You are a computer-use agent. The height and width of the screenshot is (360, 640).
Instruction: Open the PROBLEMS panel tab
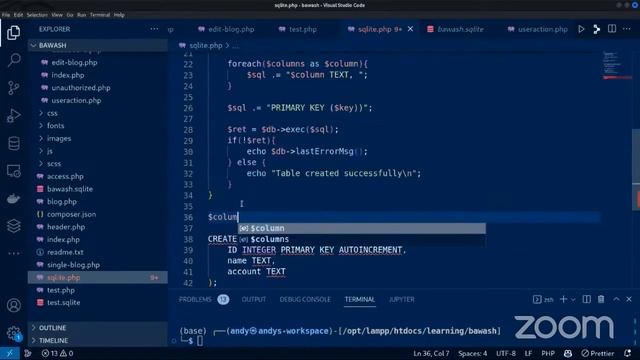(x=204, y=299)
